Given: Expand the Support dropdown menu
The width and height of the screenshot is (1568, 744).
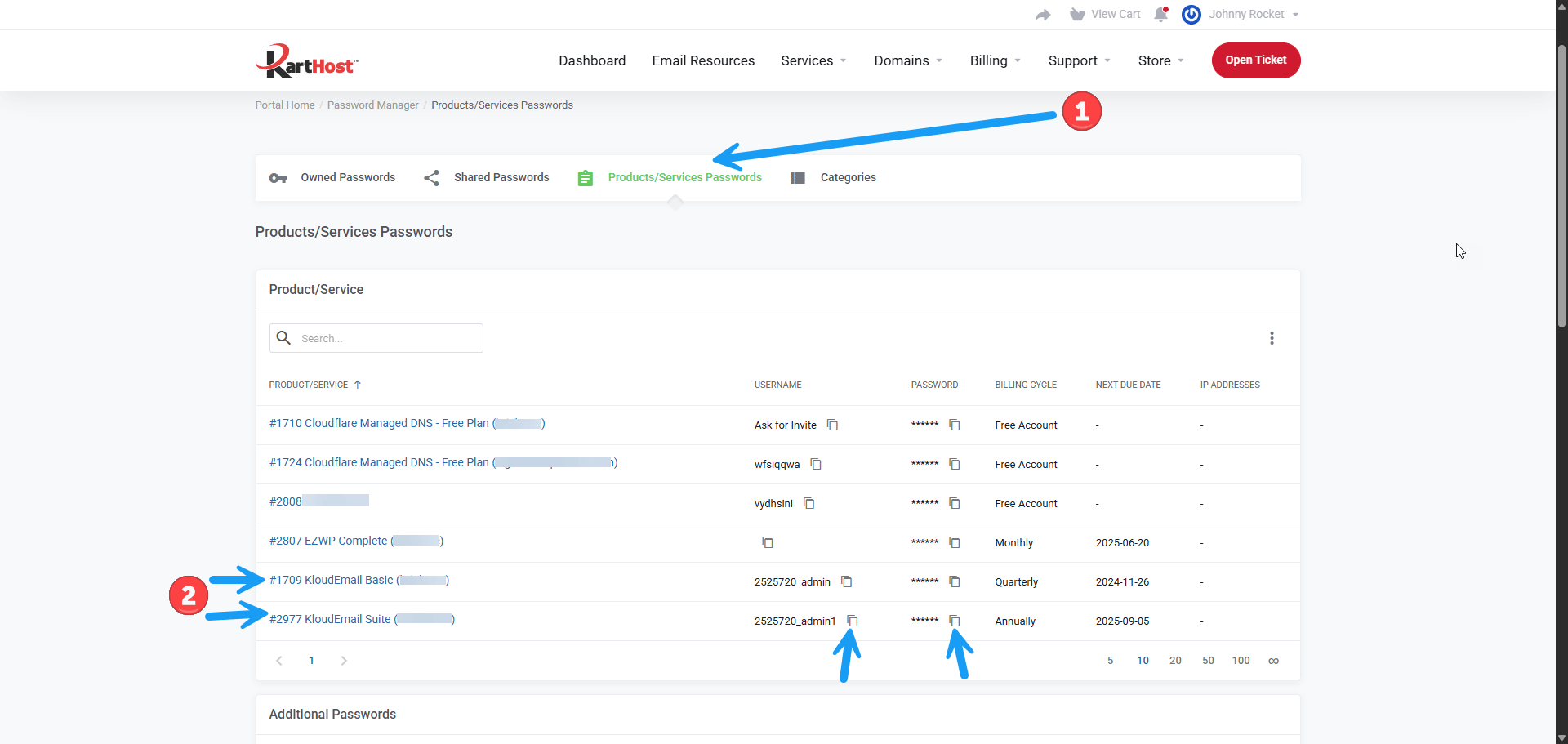Looking at the screenshot, I should 1080,60.
